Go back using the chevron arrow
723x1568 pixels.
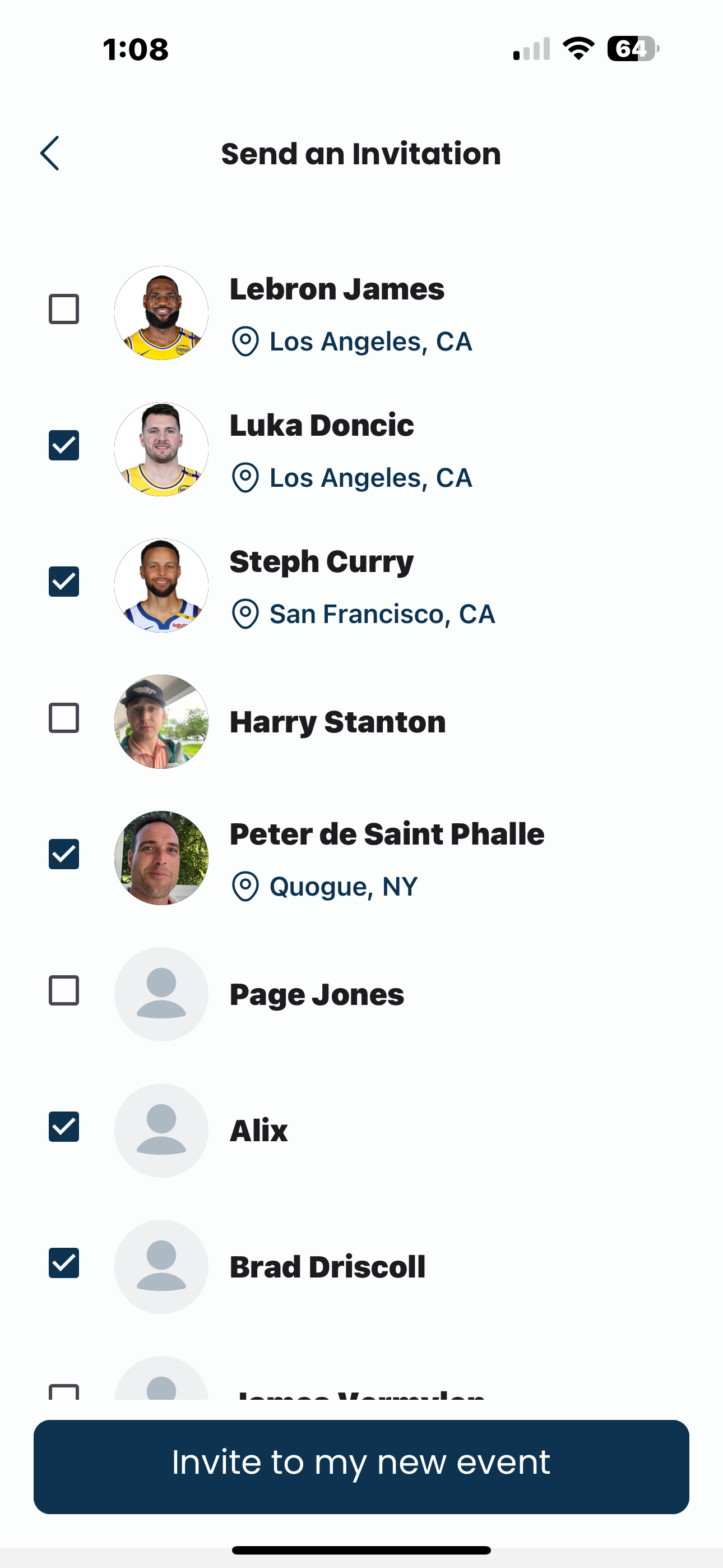click(x=50, y=154)
